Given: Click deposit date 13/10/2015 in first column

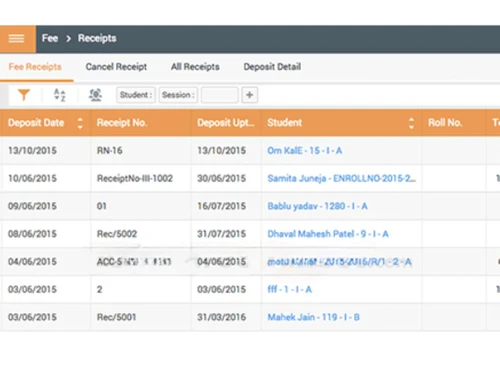Looking at the screenshot, I should coord(32,151).
